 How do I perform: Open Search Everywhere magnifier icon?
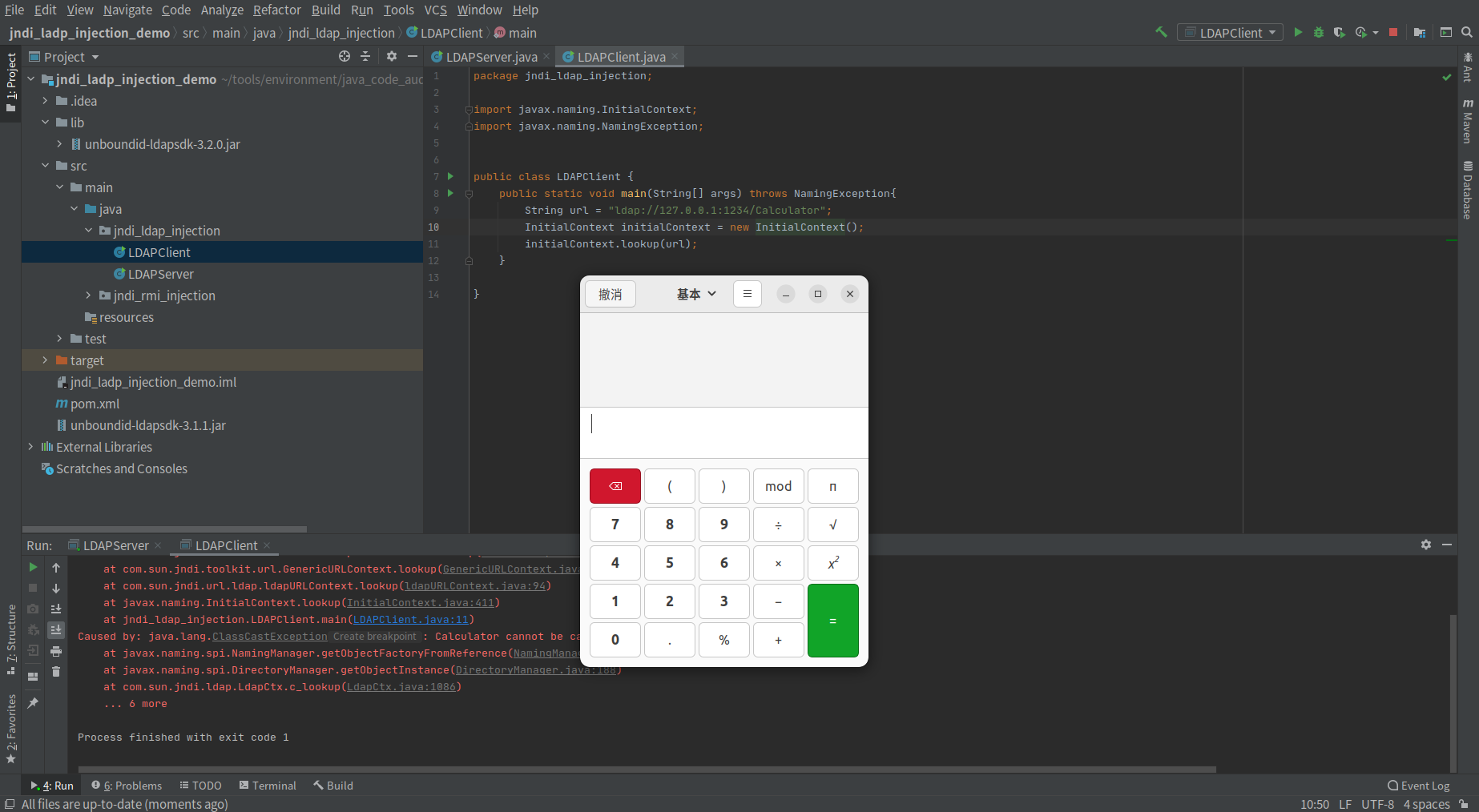(x=1467, y=33)
